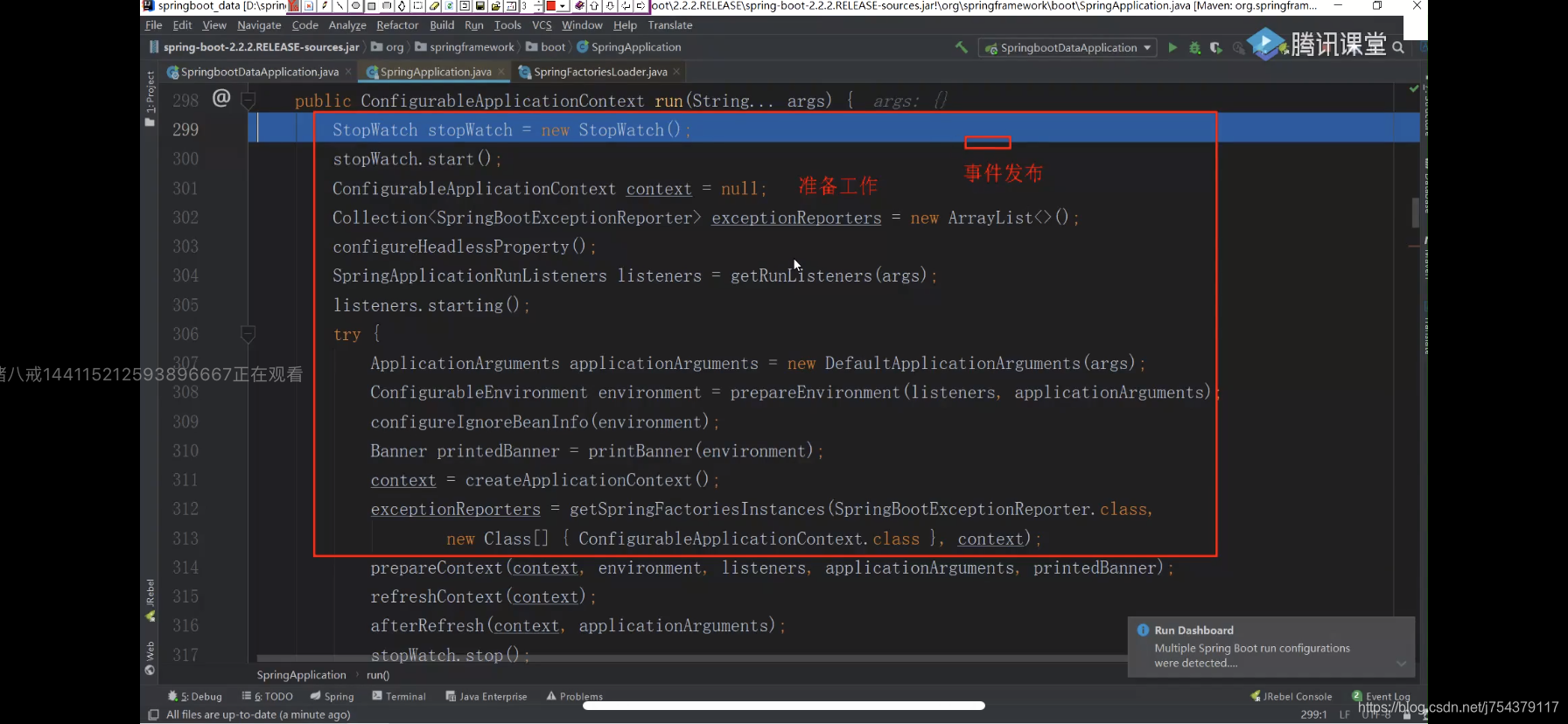Screen dimensions: 1568x724
Task: Open the Project tool window sidebar
Action: click(x=150, y=98)
